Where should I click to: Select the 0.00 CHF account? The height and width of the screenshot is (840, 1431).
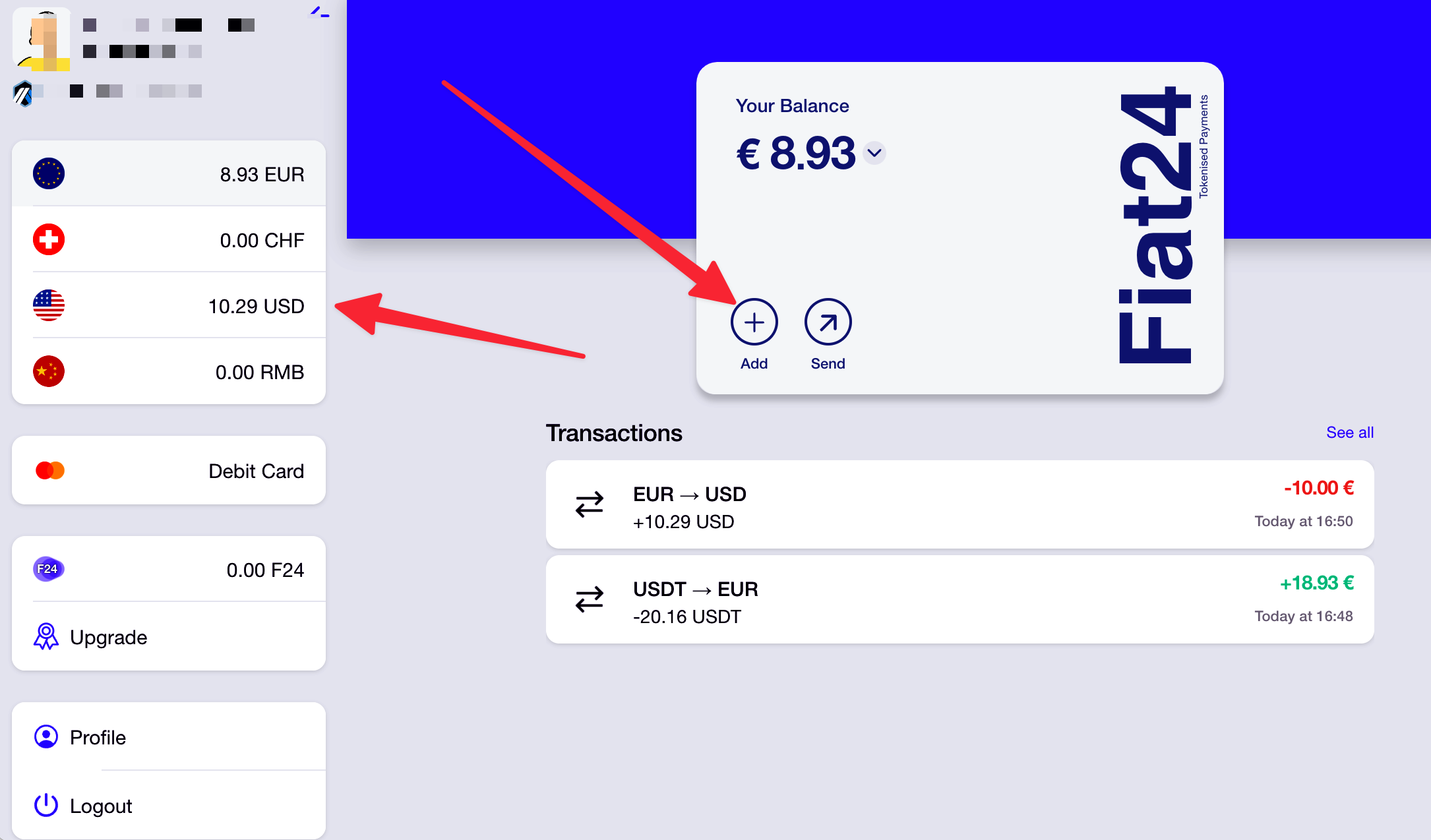pos(169,240)
